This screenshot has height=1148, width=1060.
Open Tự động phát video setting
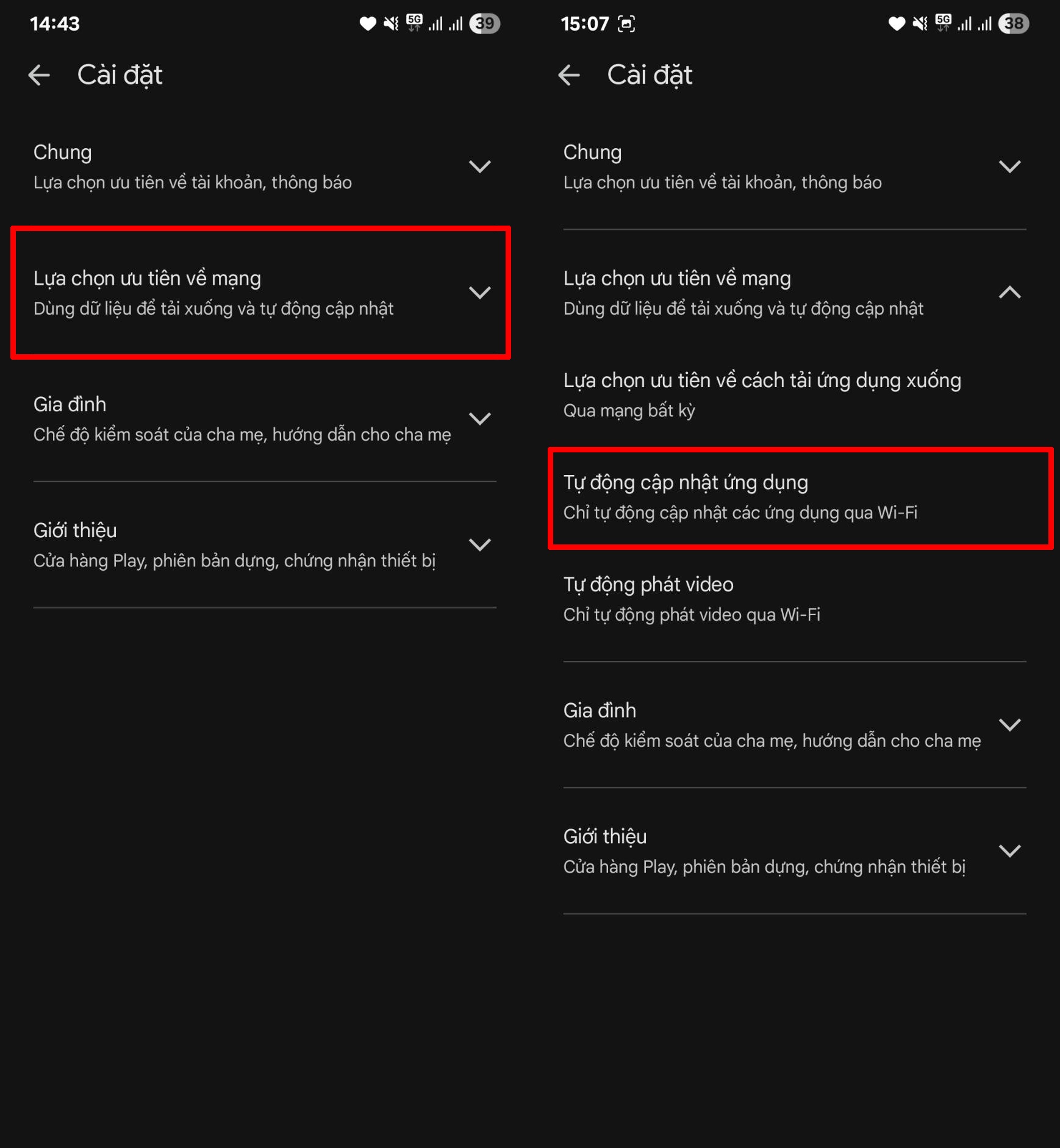pyautogui.click(x=691, y=599)
